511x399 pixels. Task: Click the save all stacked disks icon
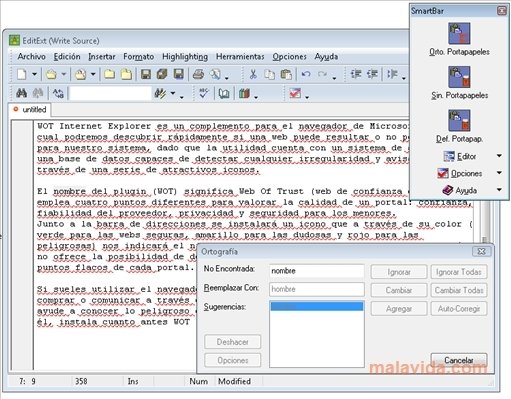point(162,74)
